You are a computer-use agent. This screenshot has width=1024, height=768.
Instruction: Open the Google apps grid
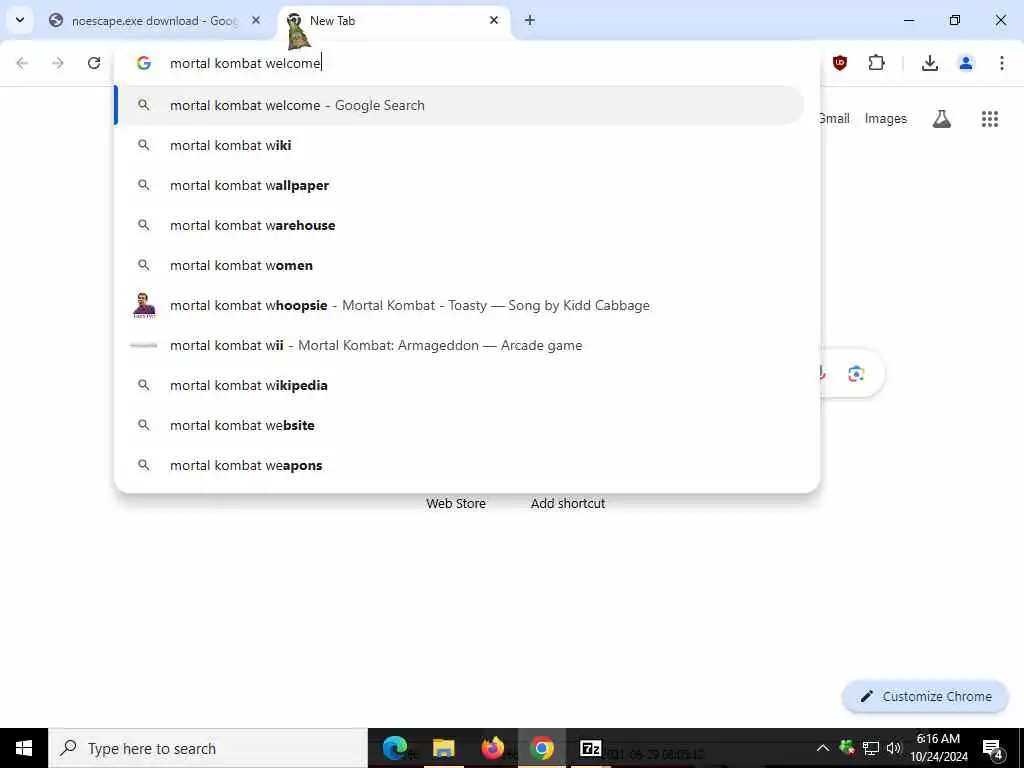[x=990, y=119]
